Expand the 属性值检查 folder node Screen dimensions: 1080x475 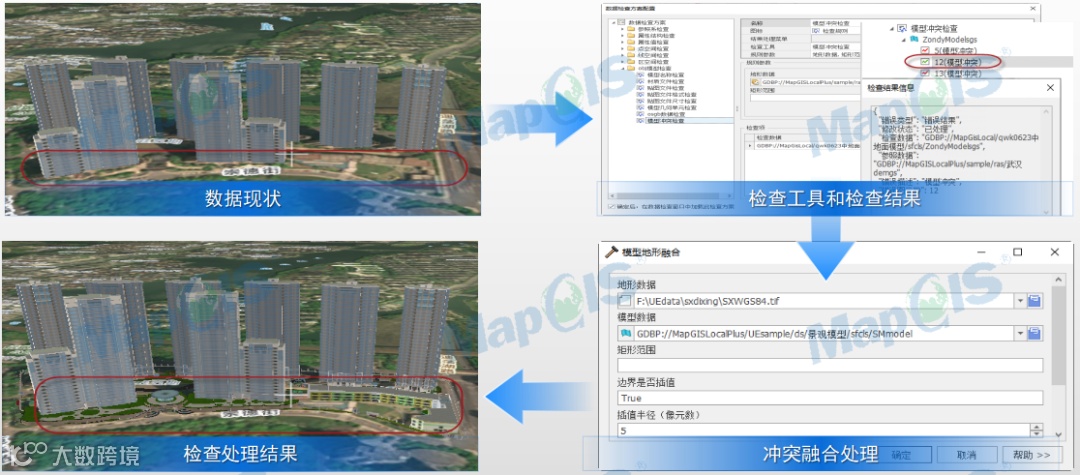(x=623, y=43)
